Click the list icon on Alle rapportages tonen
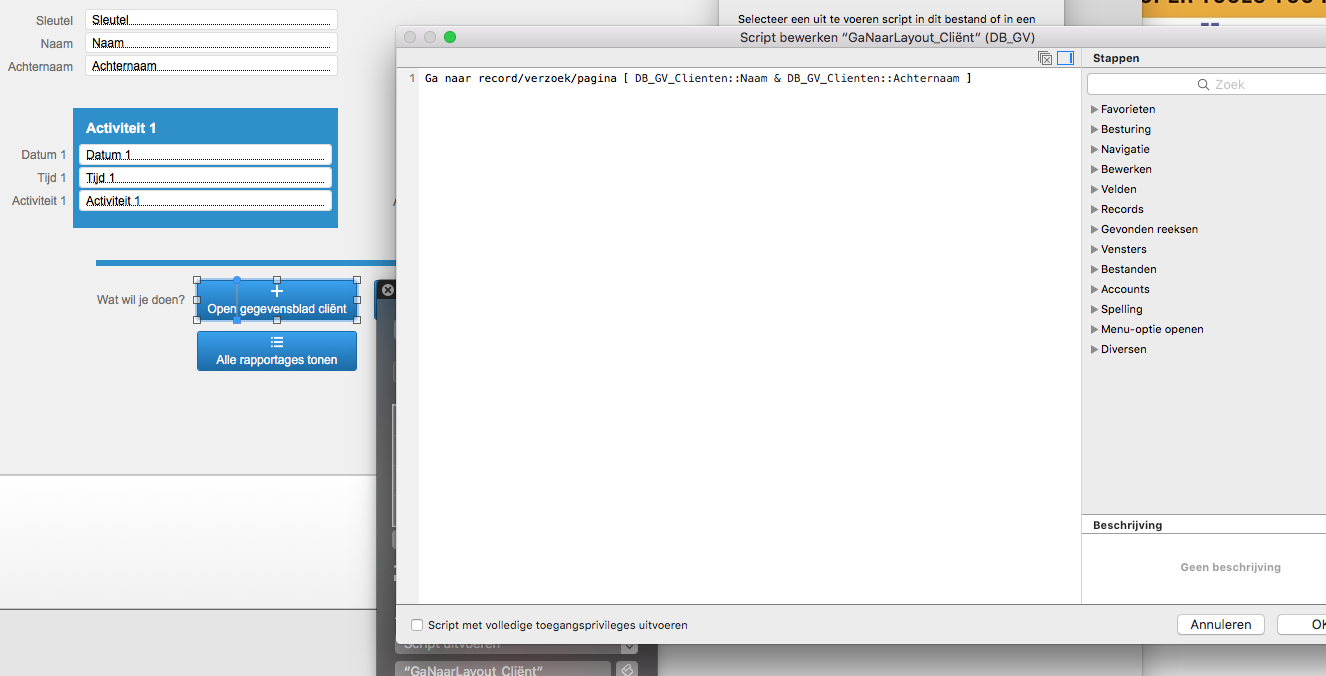Viewport: 1326px width, 676px height. (277, 342)
